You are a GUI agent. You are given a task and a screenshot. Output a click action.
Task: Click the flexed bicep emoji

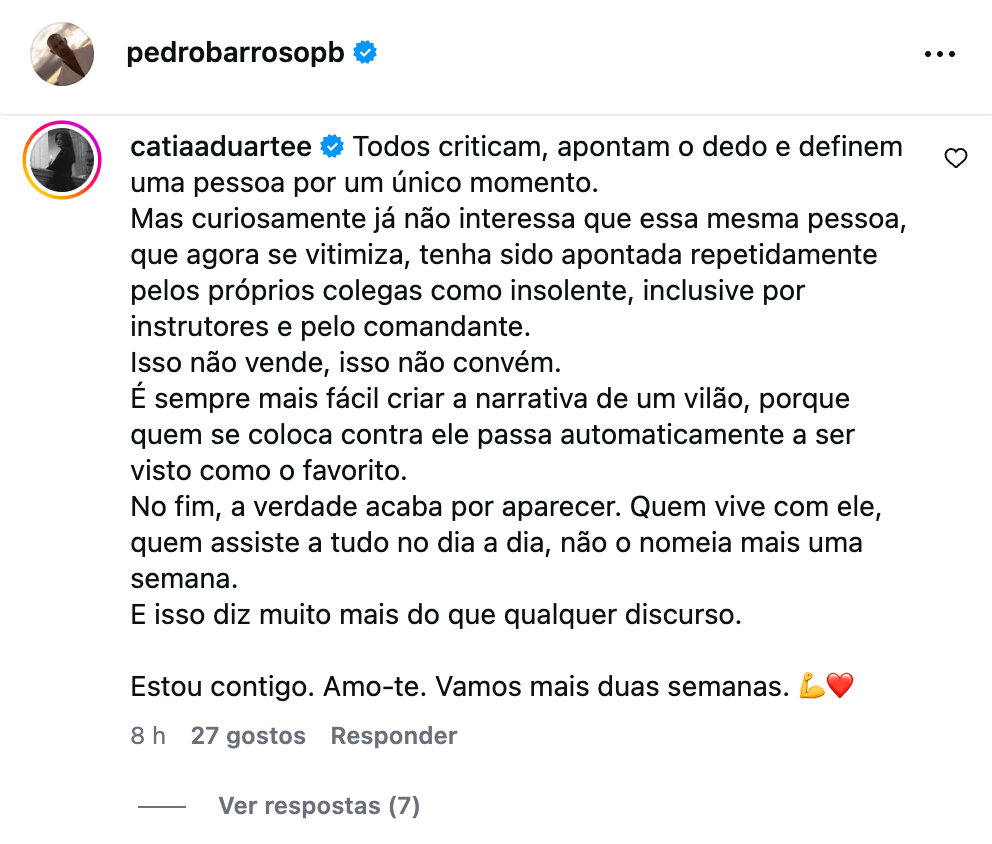tap(811, 688)
